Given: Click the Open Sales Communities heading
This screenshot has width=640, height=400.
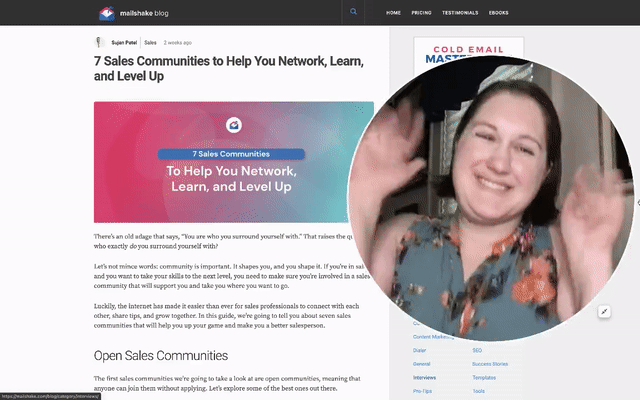Looking at the screenshot, I should 161,356.
